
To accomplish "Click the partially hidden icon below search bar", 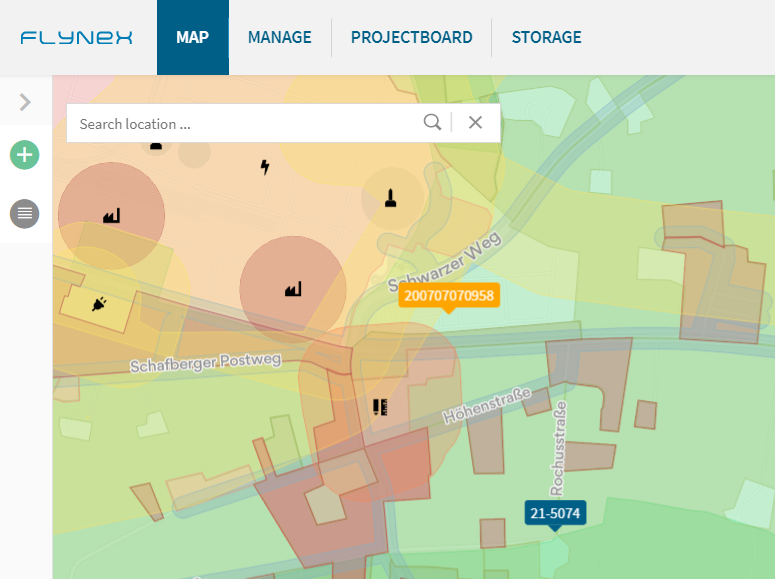I will click(156, 146).
